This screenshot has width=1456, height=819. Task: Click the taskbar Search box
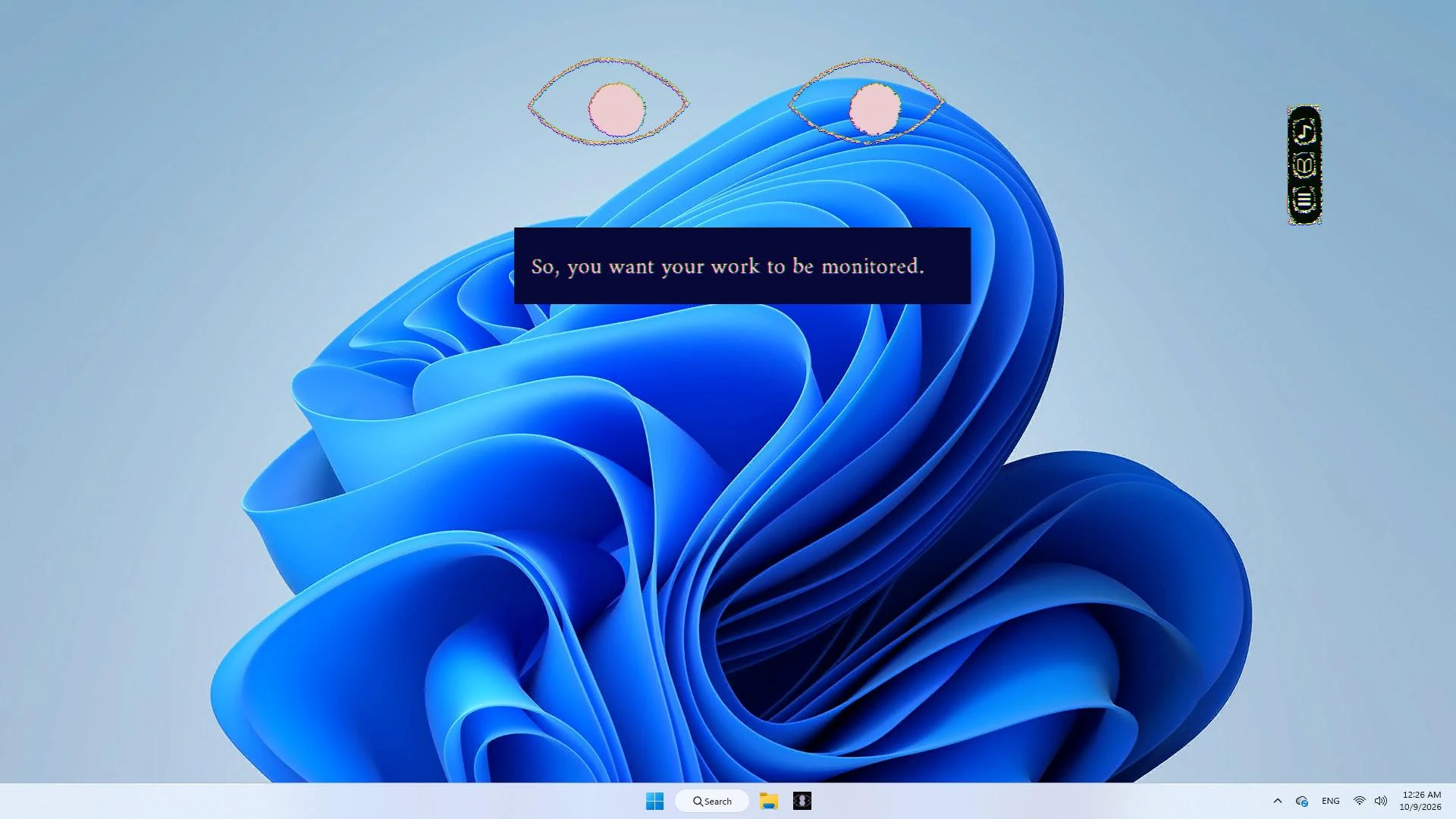click(712, 801)
